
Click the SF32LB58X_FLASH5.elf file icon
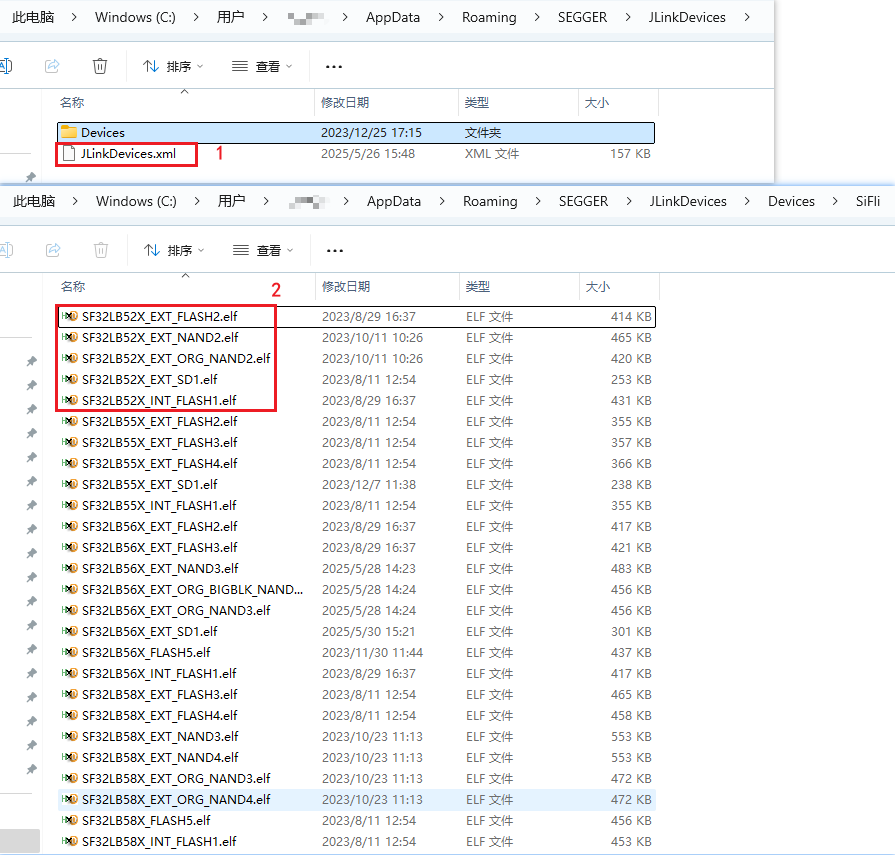(x=70, y=820)
